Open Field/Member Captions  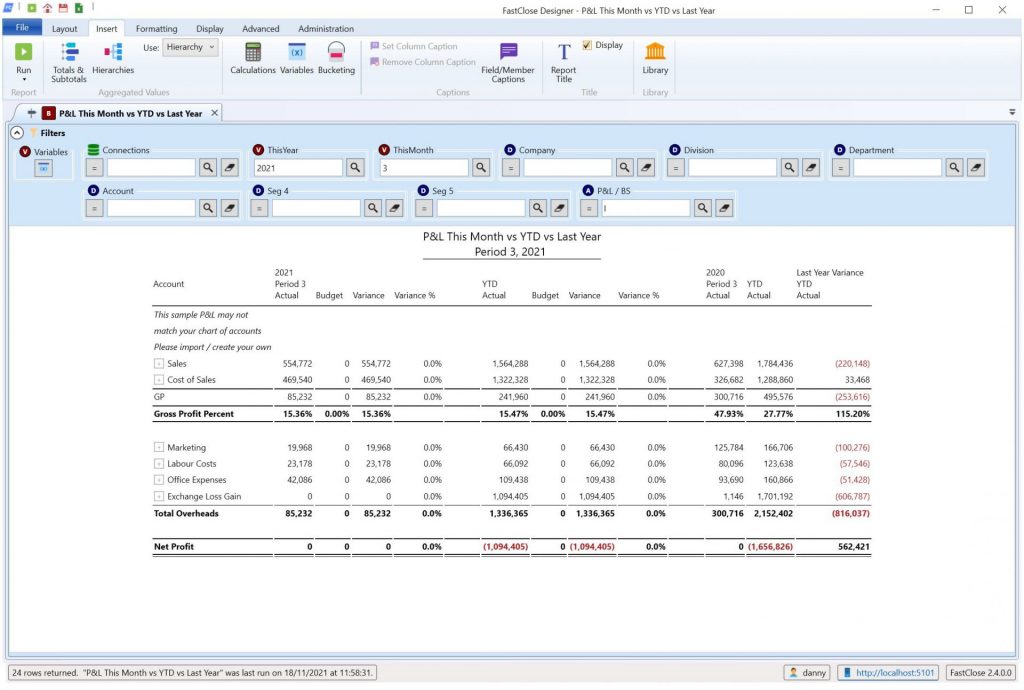[x=507, y=62]
